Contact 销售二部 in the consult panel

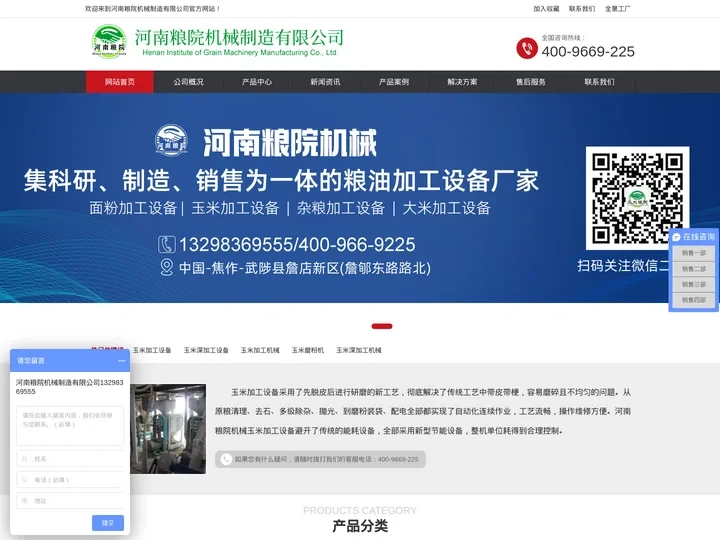(693, 269)
